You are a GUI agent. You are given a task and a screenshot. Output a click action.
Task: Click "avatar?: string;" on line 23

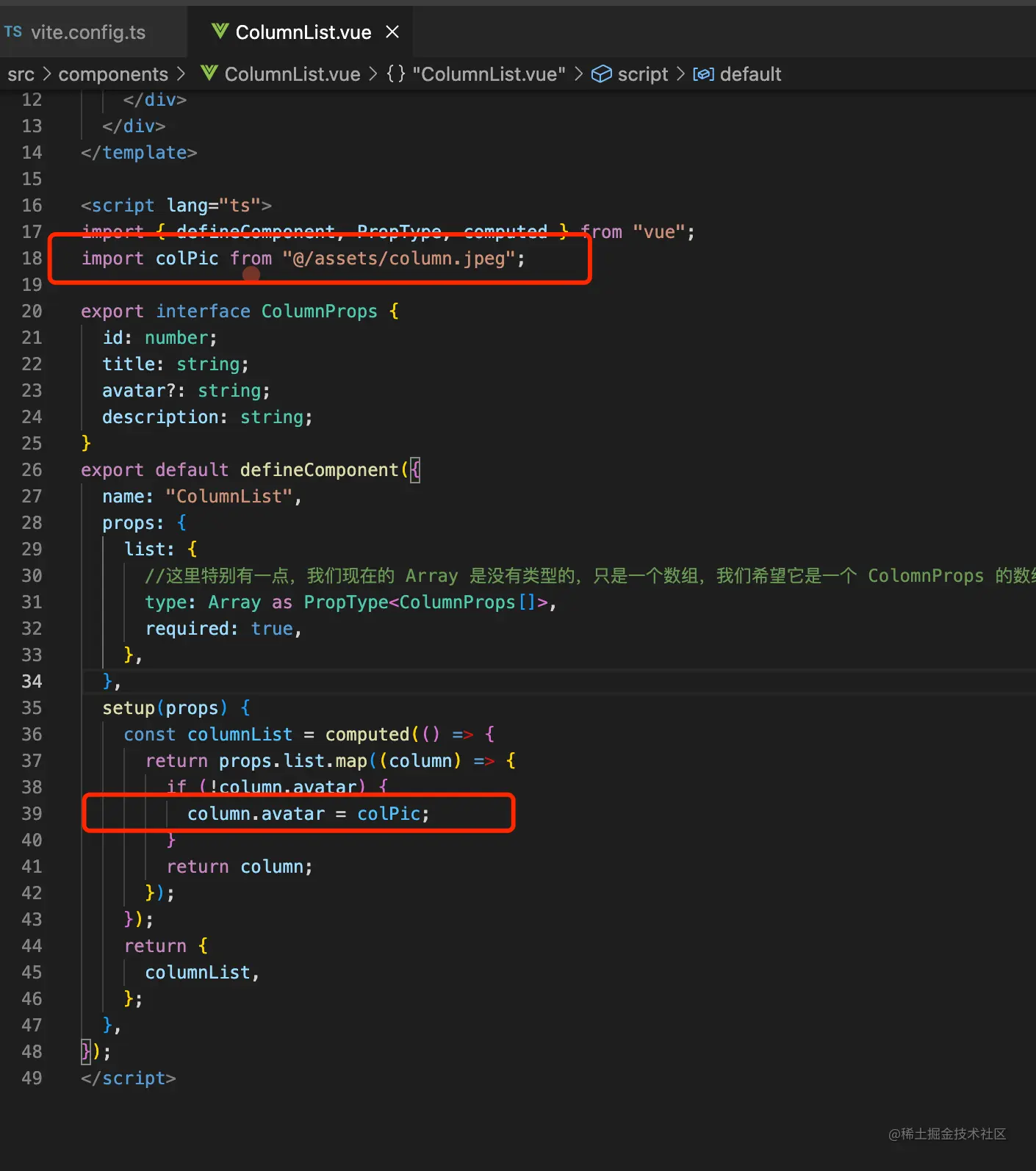[x=186, y=391]
